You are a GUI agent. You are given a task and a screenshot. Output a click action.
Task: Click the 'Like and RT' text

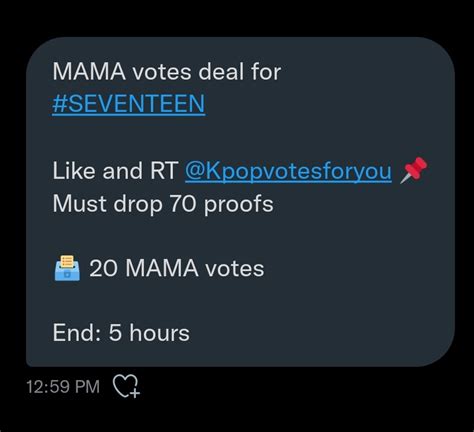click(115, 171)
